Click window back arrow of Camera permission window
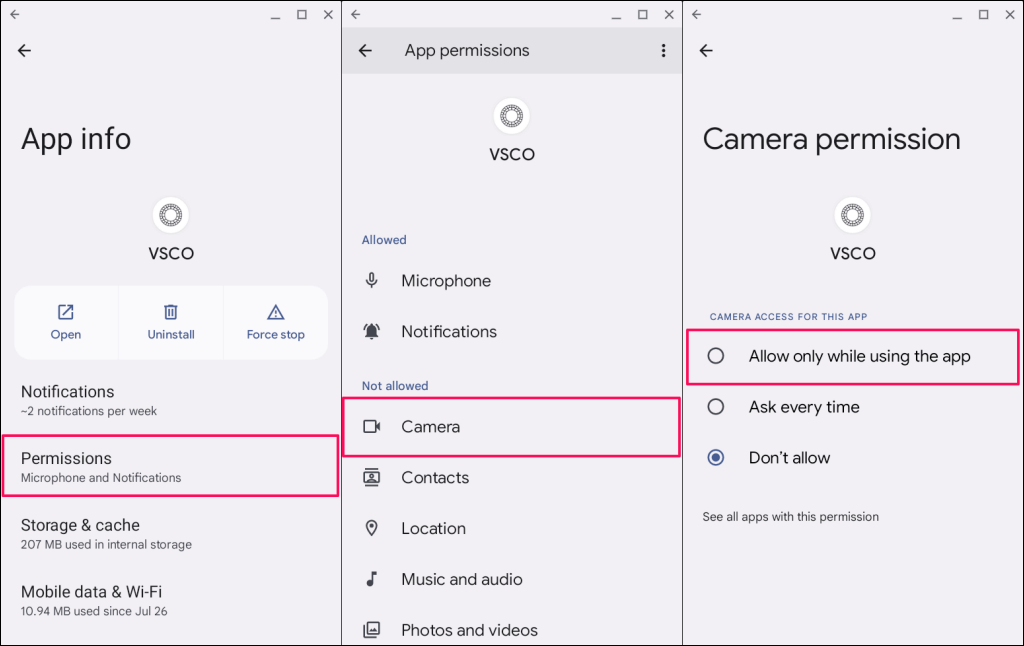The height and width of the screenshot is (646, 1024). point(697,14)
